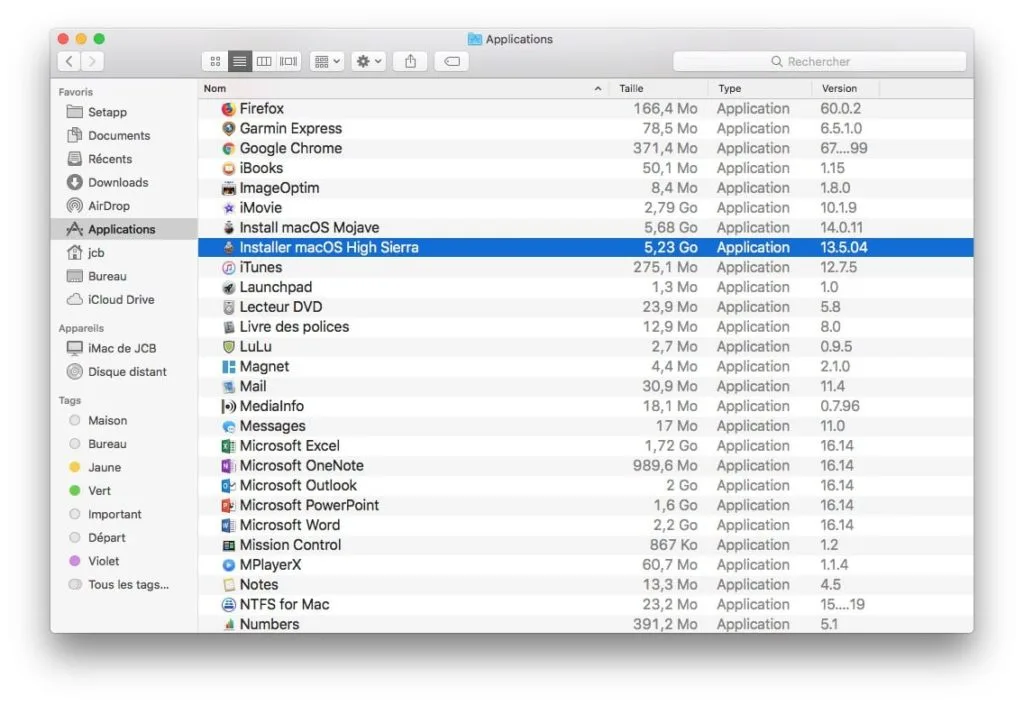Viewport: 1024px width, 705px height.
Task: Click the Messages app icon
Action: point(228,426)
